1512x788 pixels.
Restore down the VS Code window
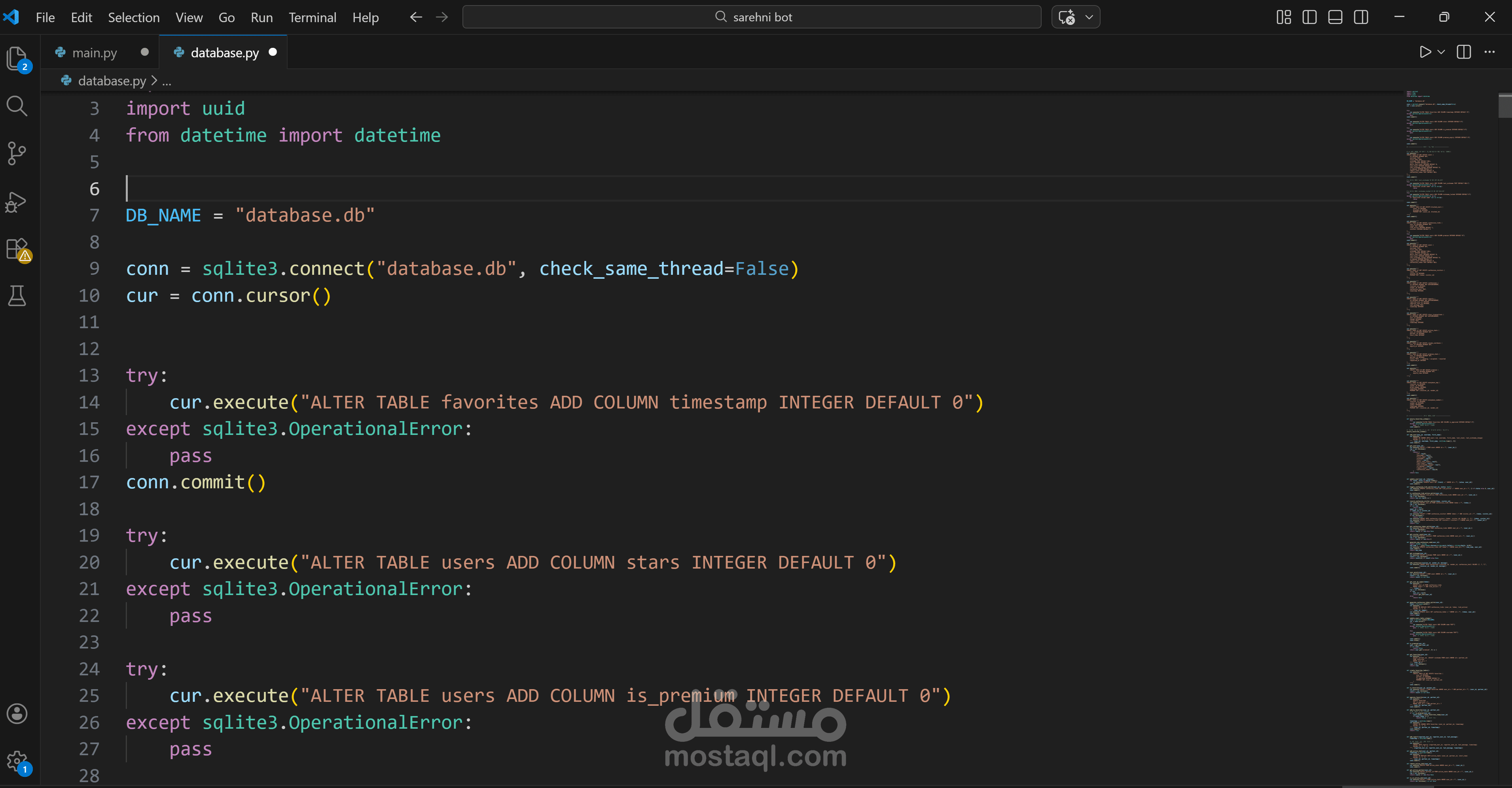(x=1444, y=17)
